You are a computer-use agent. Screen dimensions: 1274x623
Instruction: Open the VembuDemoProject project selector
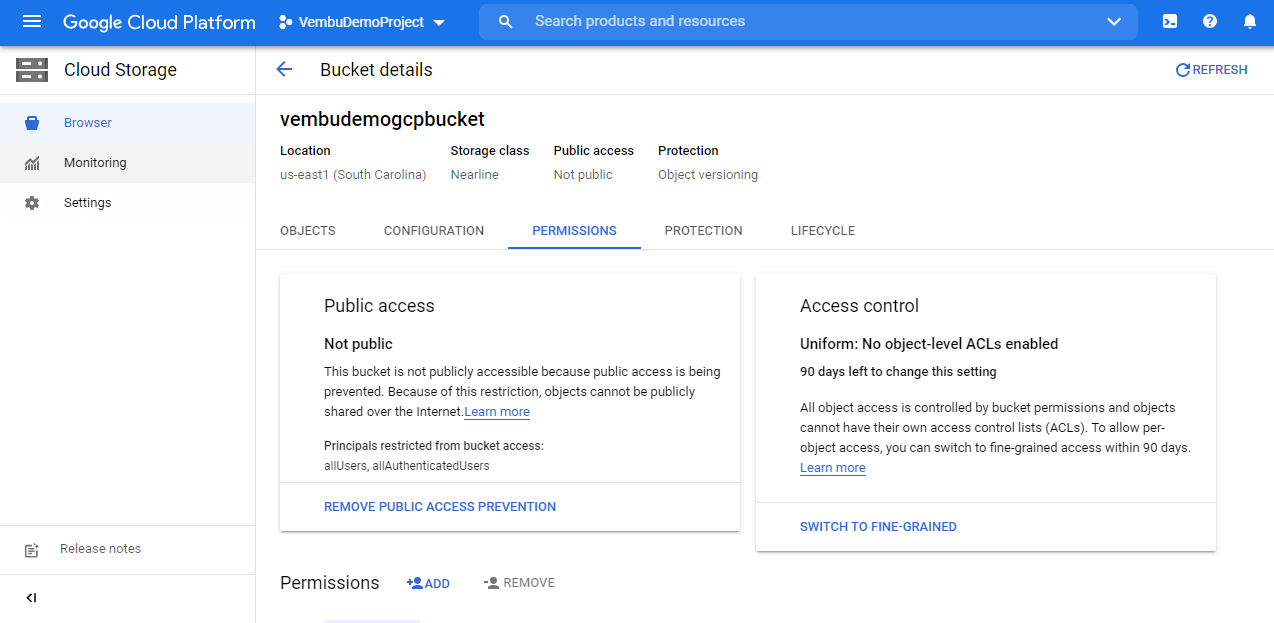(x=362, y=22)
